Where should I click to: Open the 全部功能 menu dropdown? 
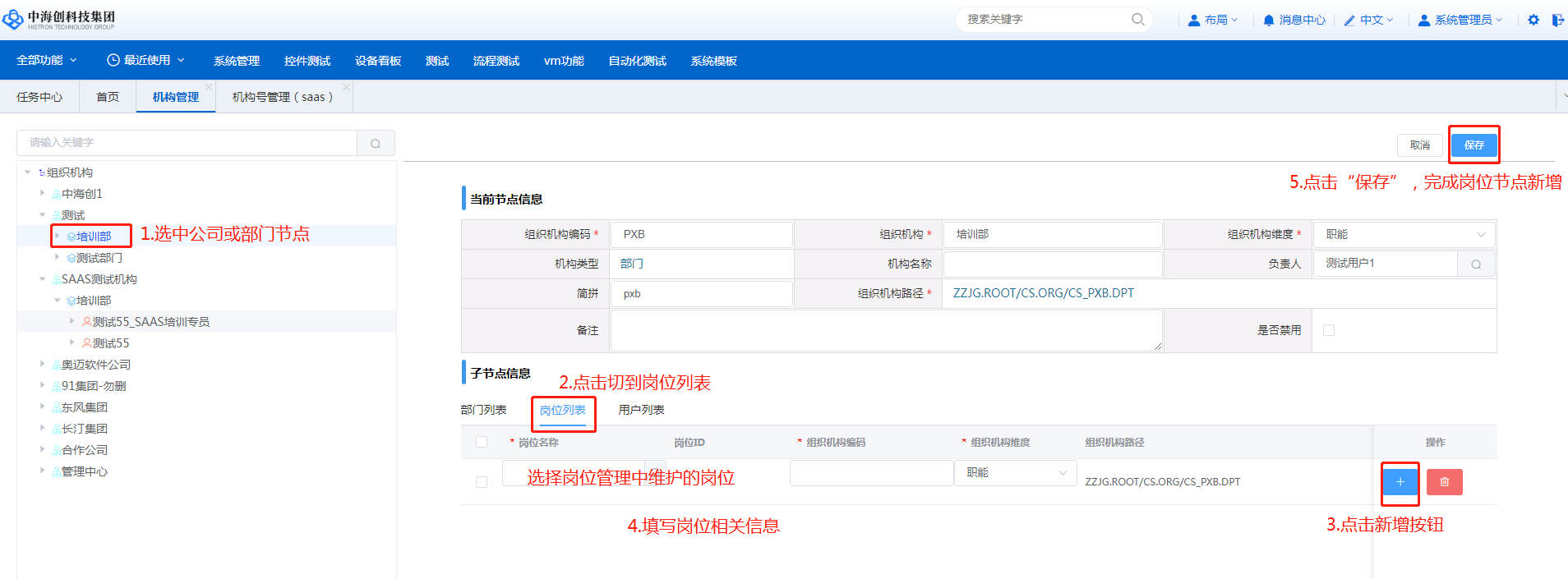point(47,60)
